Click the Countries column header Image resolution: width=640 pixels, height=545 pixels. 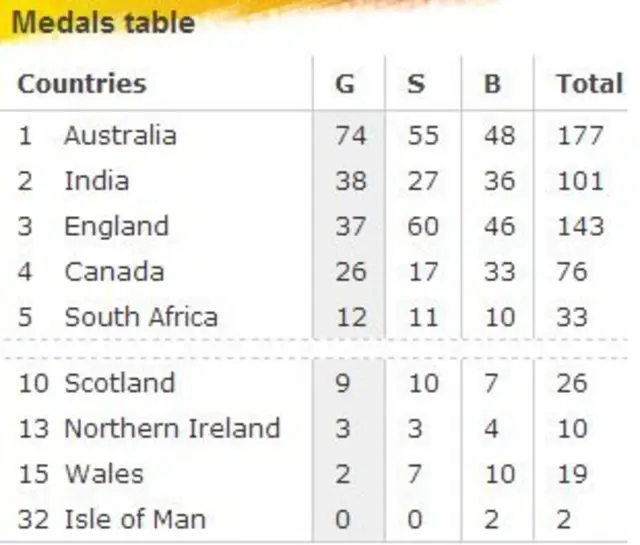[82, 84]
